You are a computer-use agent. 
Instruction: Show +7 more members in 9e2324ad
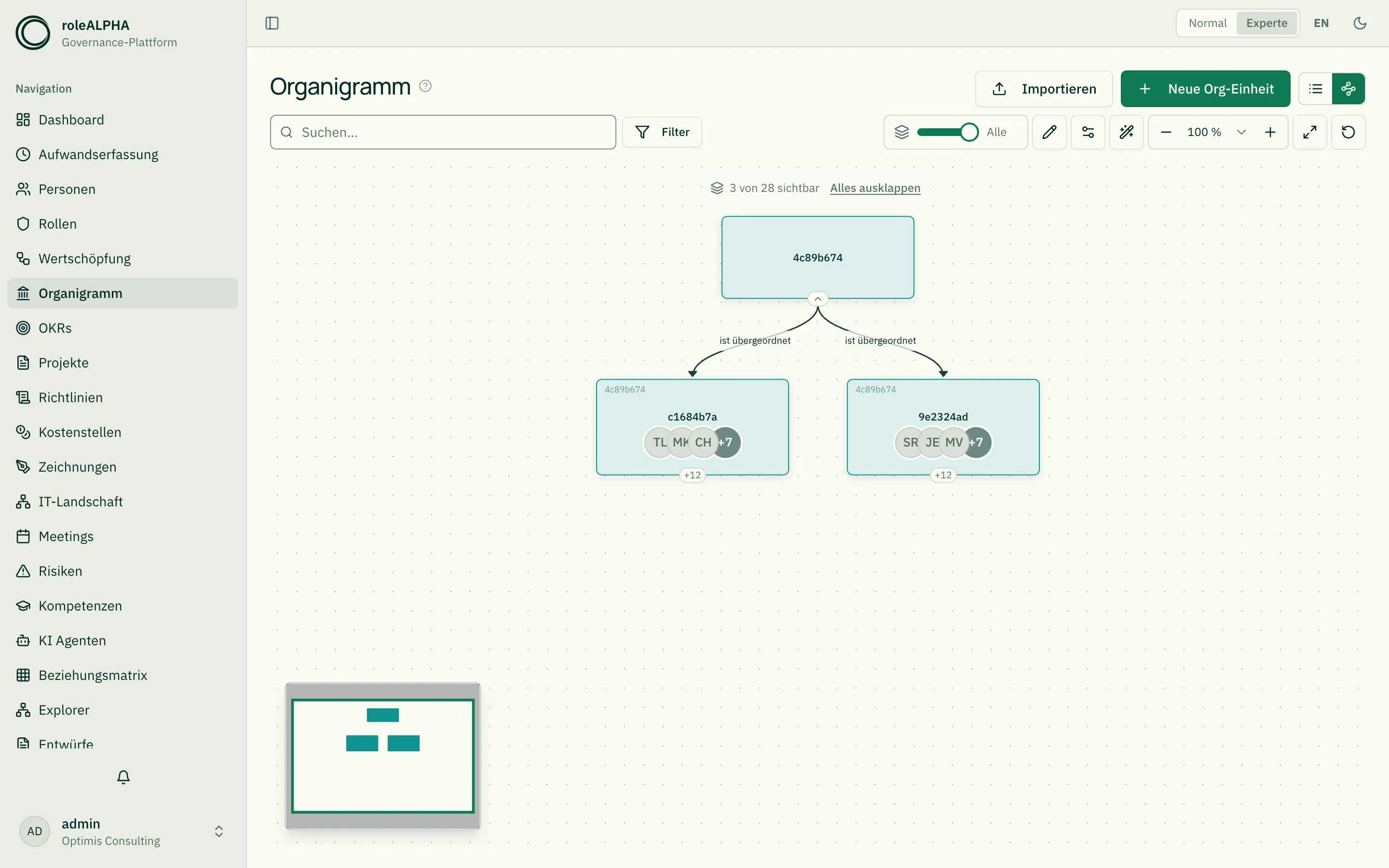click(978, 443)
